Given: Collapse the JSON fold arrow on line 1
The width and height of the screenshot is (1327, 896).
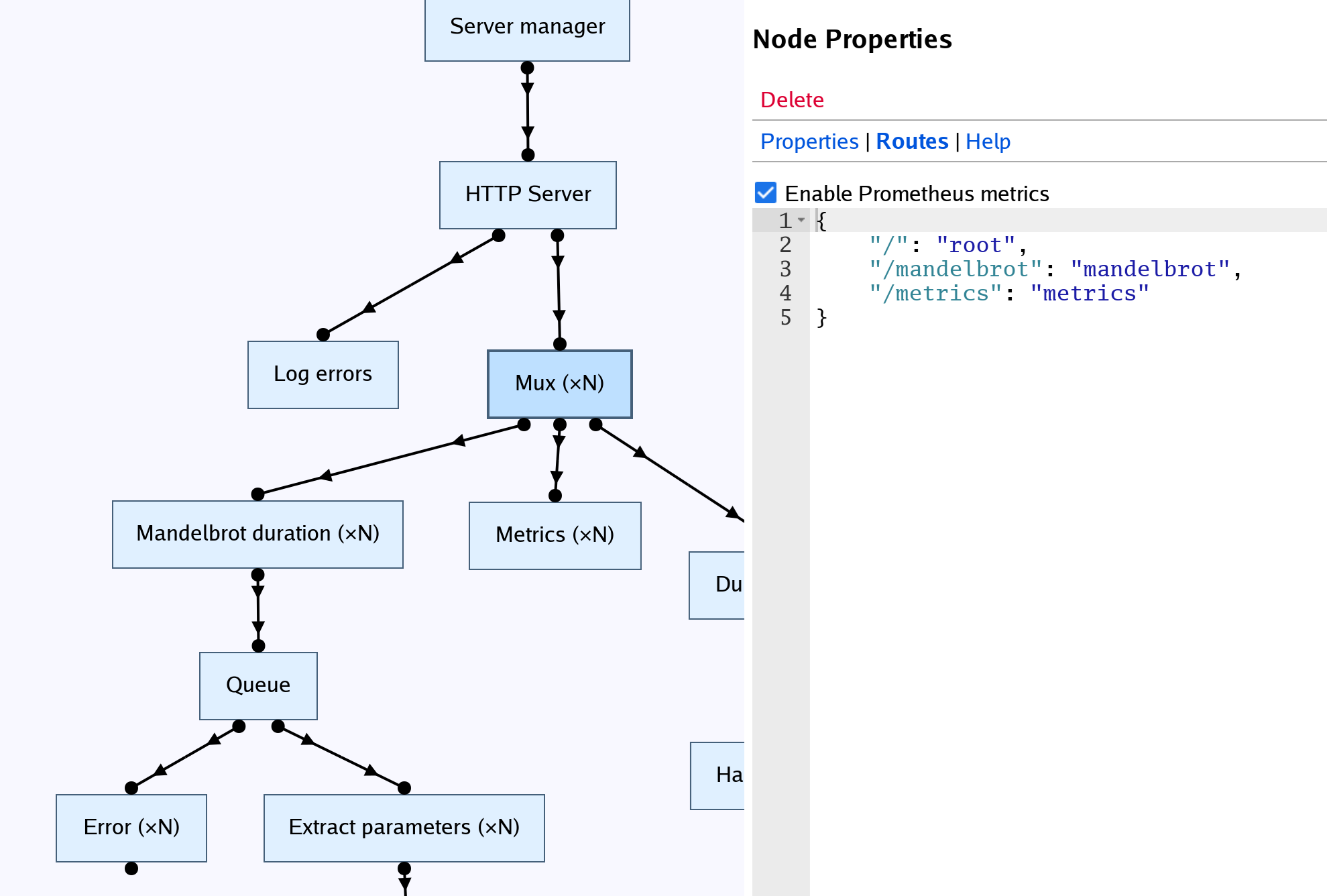Looking at the screenshot, I should click(801, 220).
